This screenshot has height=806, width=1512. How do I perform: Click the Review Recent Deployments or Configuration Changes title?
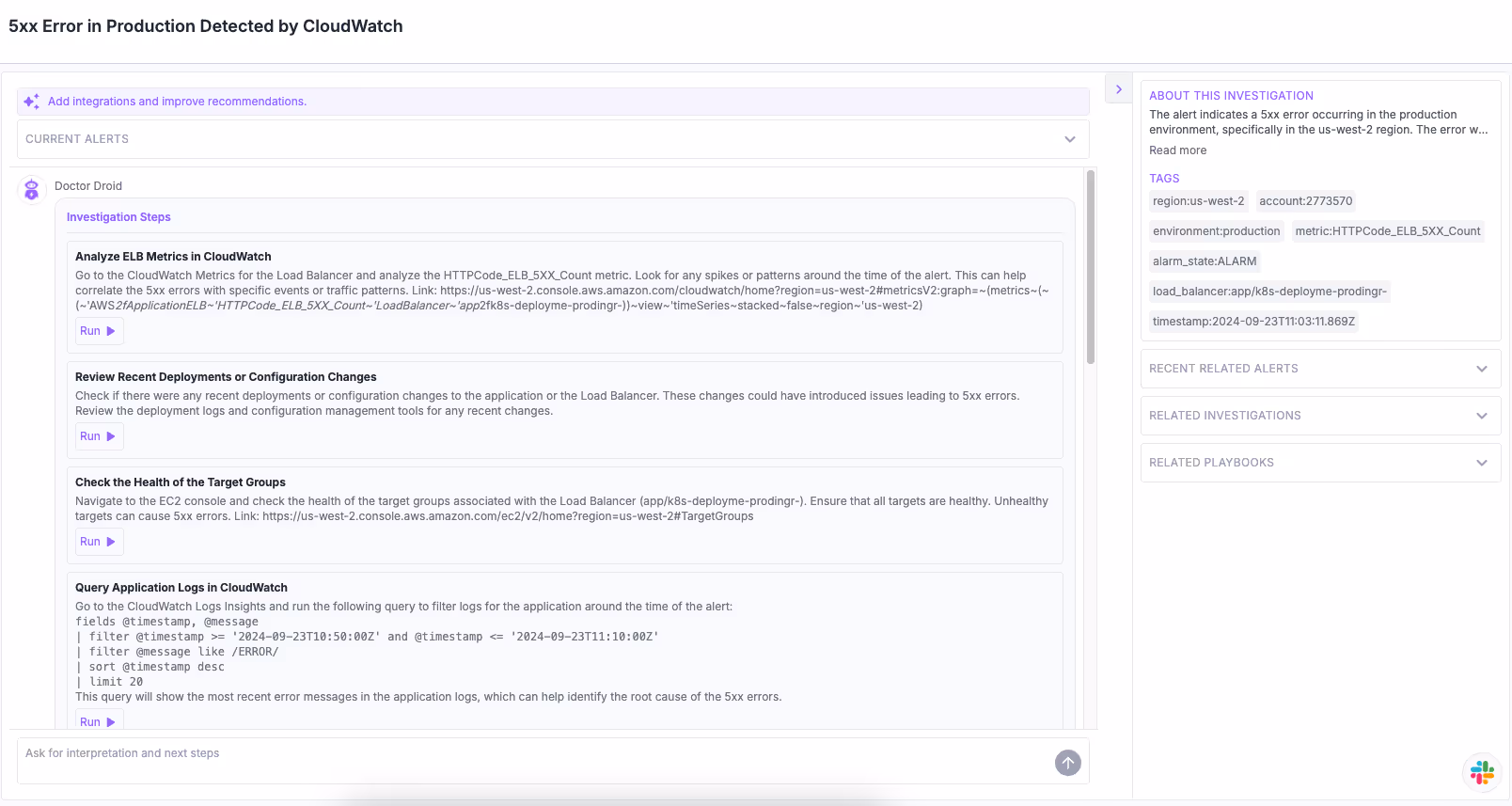226,377
